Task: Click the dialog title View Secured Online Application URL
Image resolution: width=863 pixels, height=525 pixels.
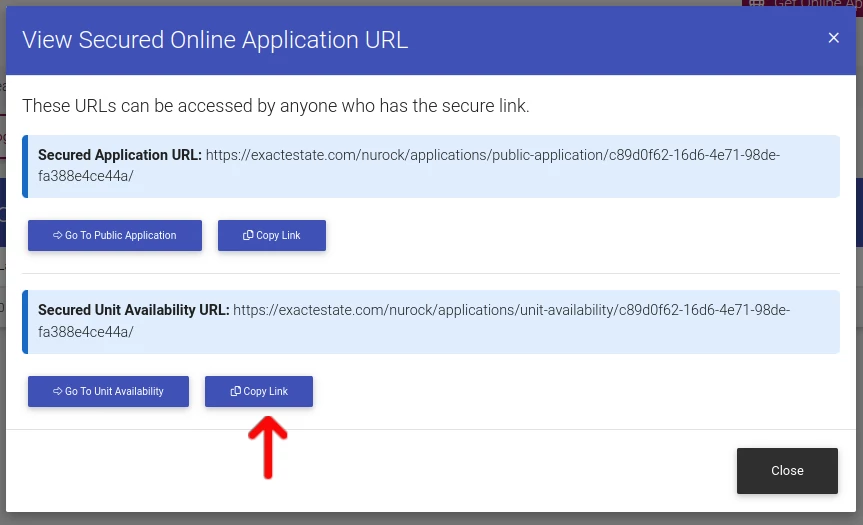Action: tap(215, 40)
